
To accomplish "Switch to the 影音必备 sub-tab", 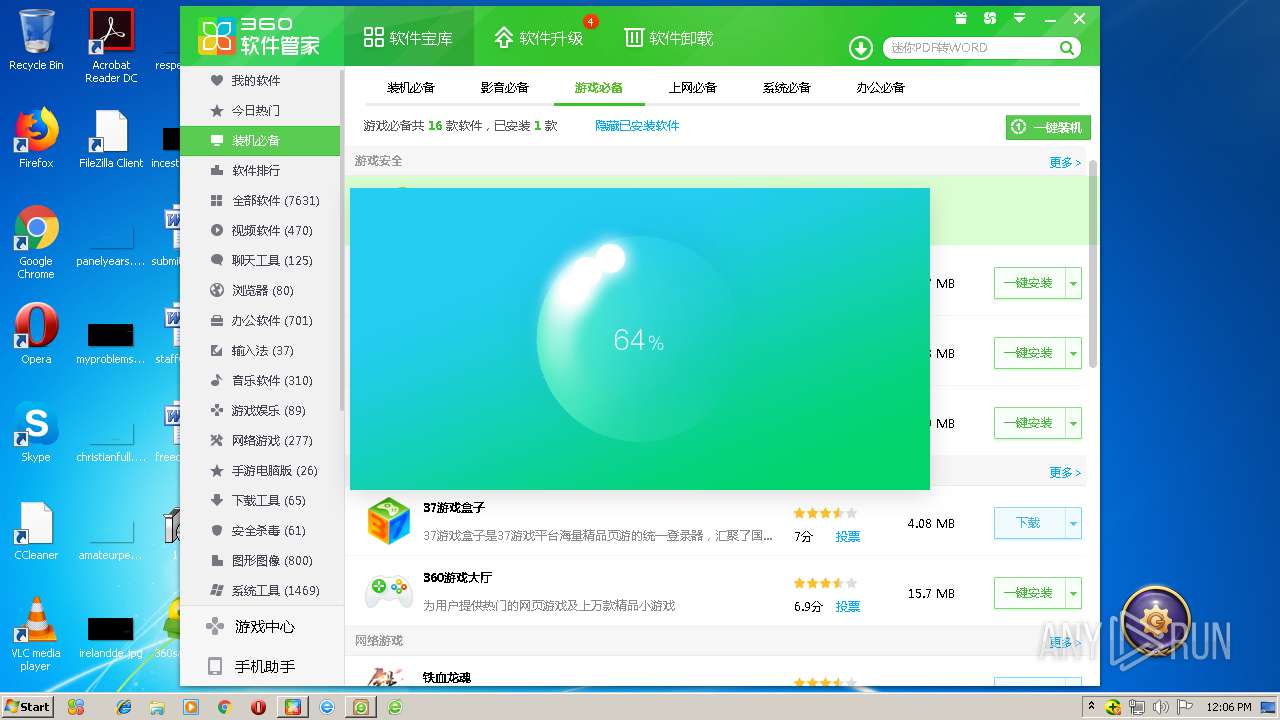I will [x=505, y=88].
